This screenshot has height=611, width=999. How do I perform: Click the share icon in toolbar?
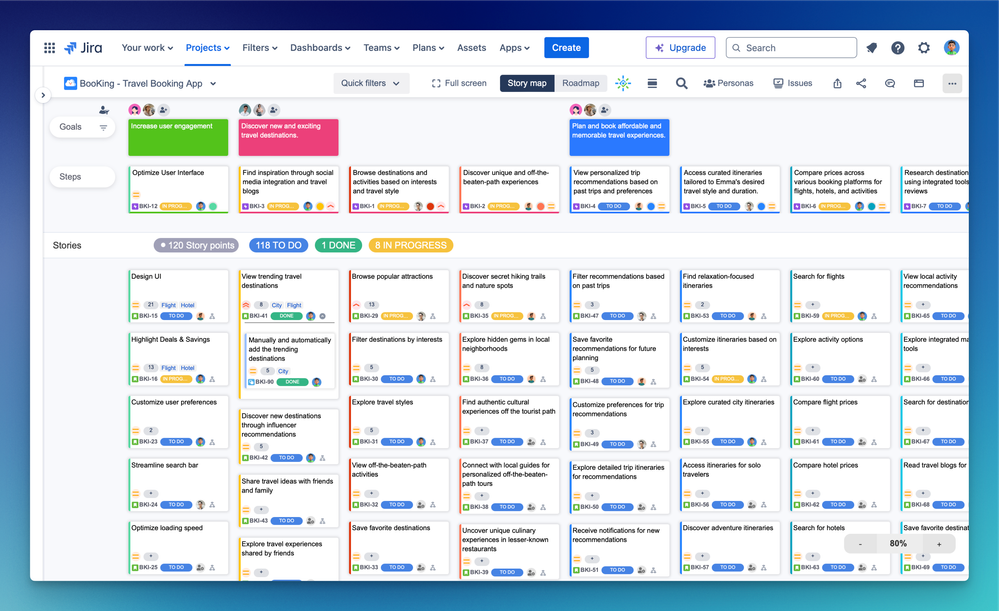click(861, 83)
